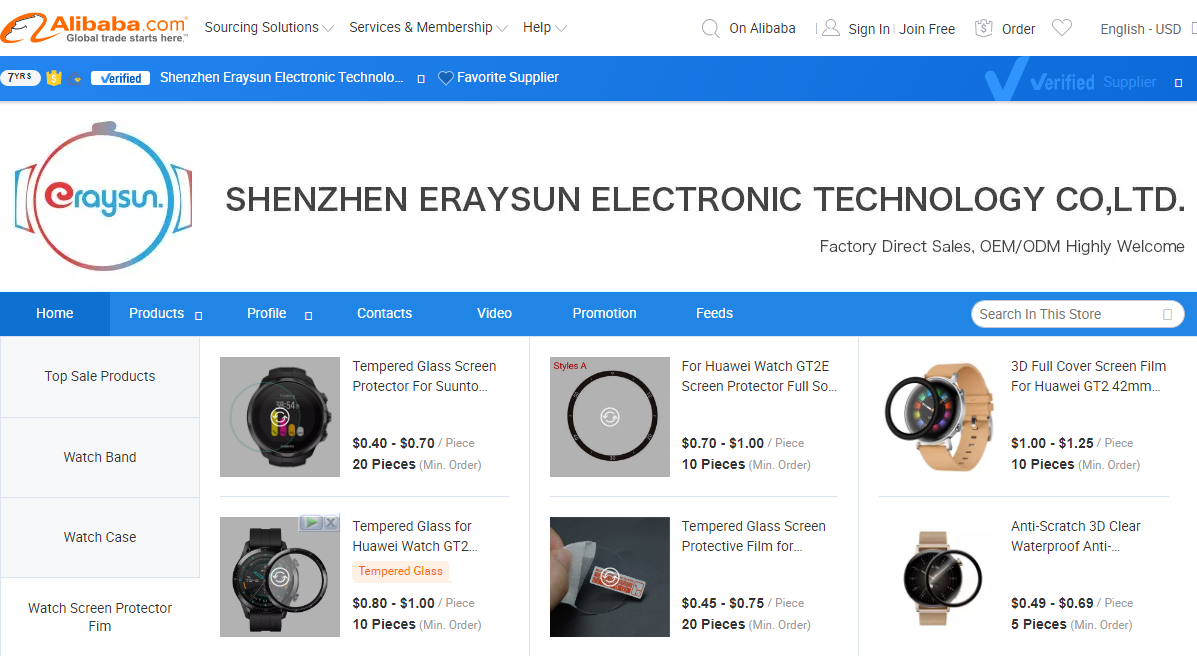Open For Huawei Watch GT2E Screen Protector title

click(759, 376)
